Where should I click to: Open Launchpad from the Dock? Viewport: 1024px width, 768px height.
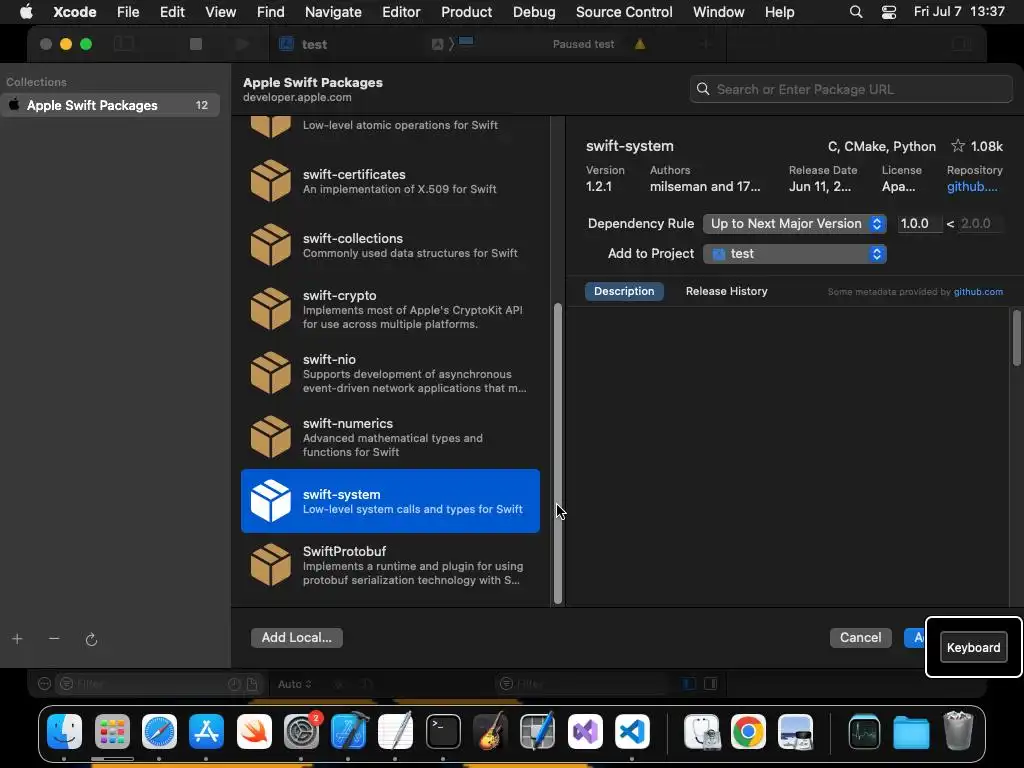coord(112,731)
